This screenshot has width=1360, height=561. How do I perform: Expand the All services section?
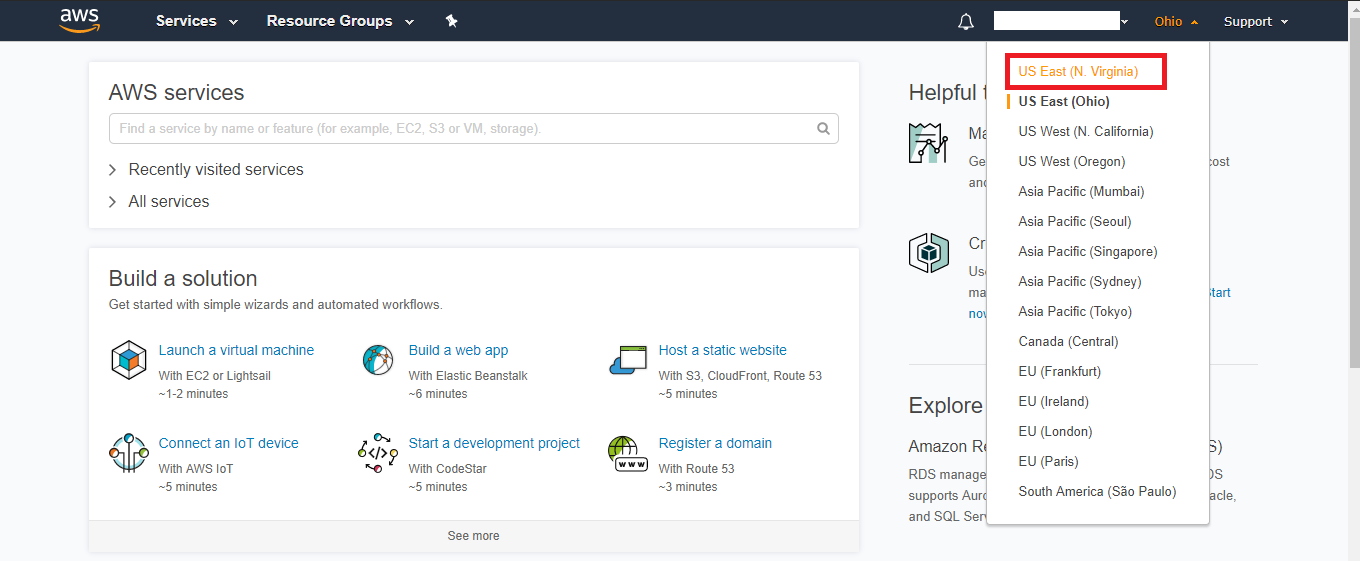168,202
